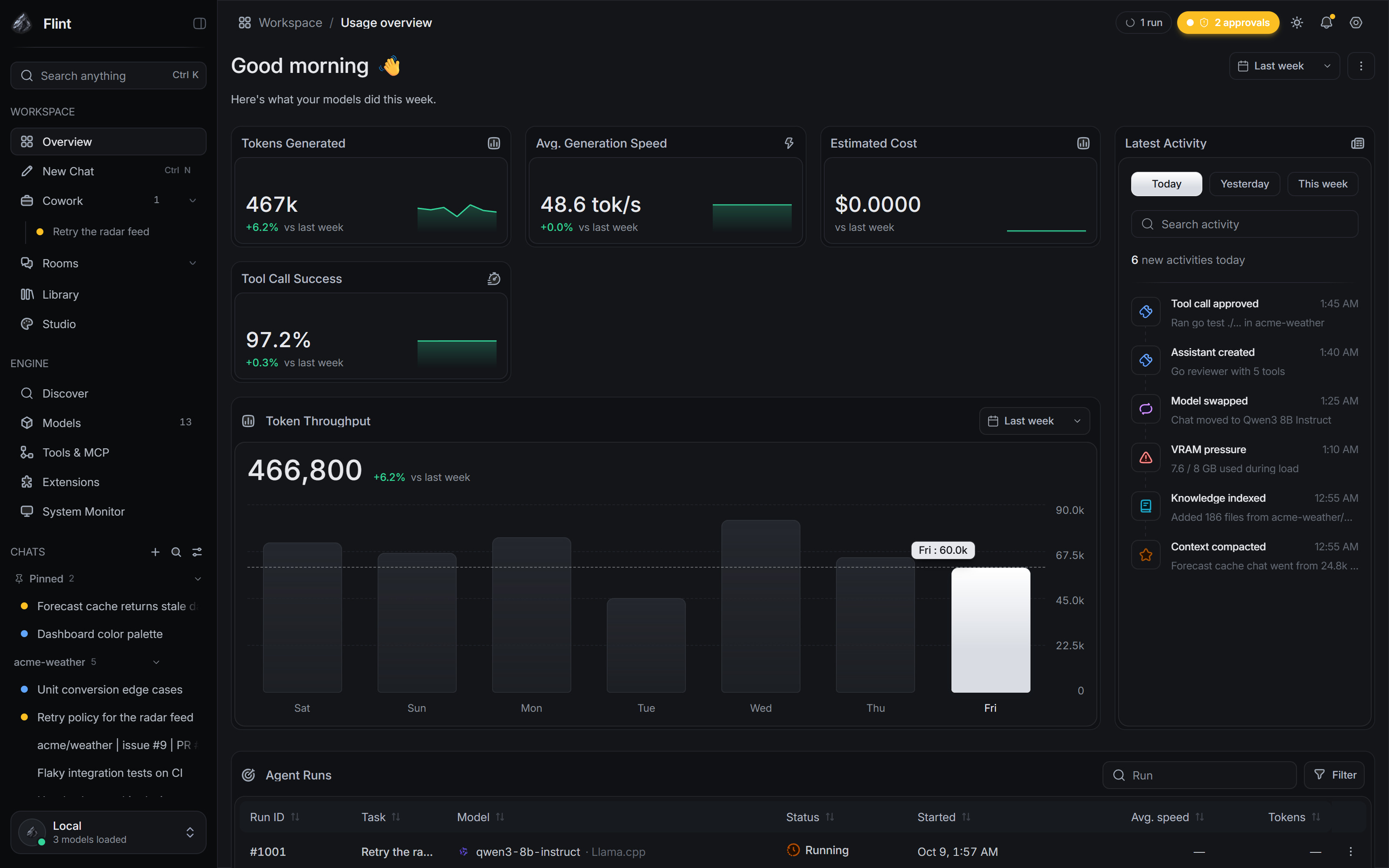Click the Tool Call Success gauge icon
Viewport: 1389px width, 868px height.
(494, 279)
